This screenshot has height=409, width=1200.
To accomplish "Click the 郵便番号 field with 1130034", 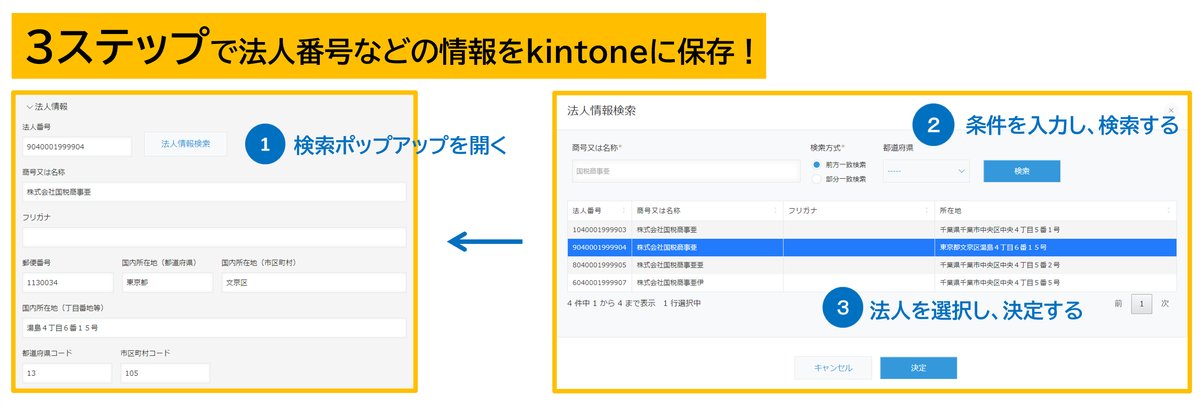I will pyautogui.click(x=66, y=283).
